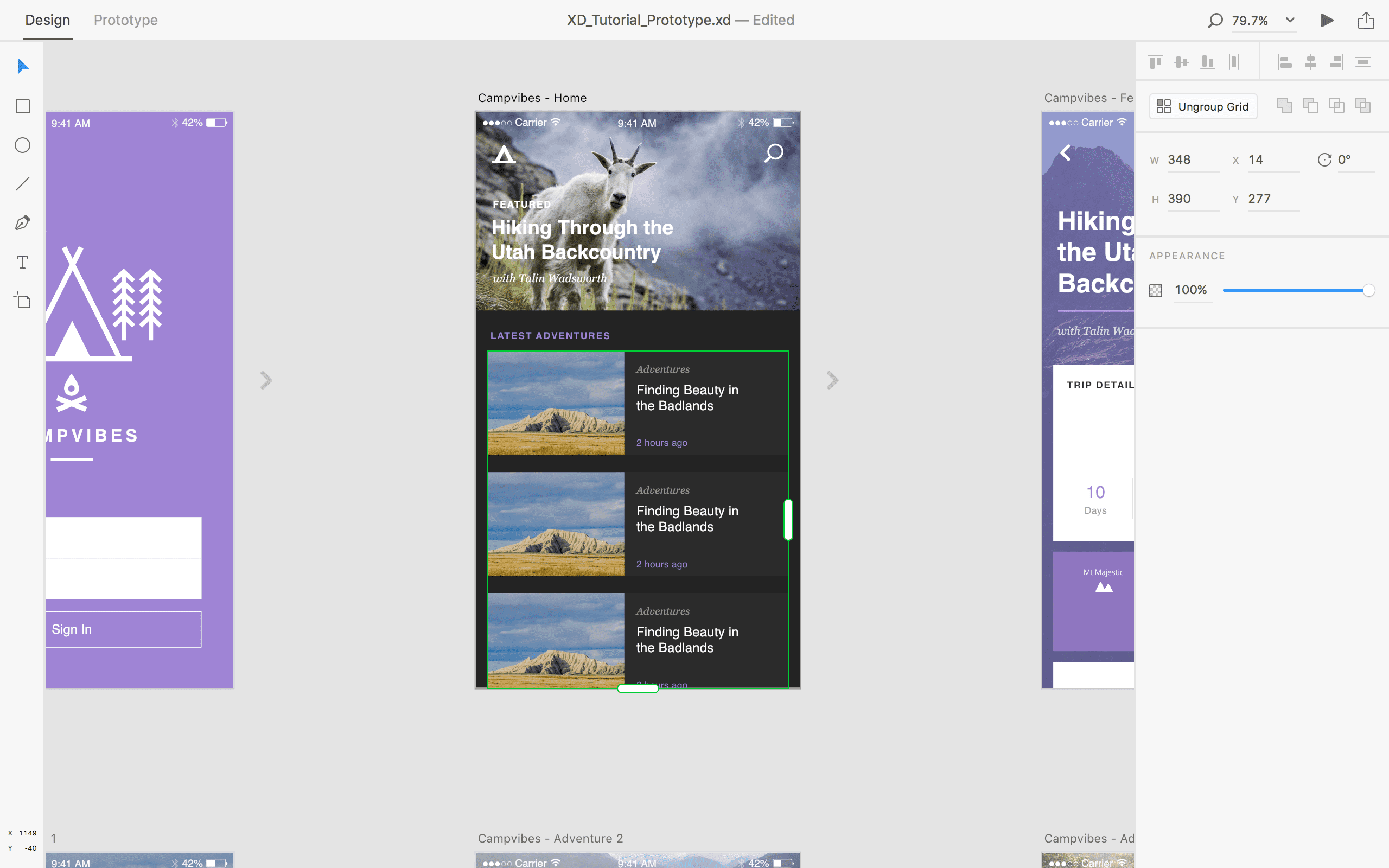The image size is (1389, 868).
Task: Open Desktop Preview with the play icon
Action: (1327, 20)
